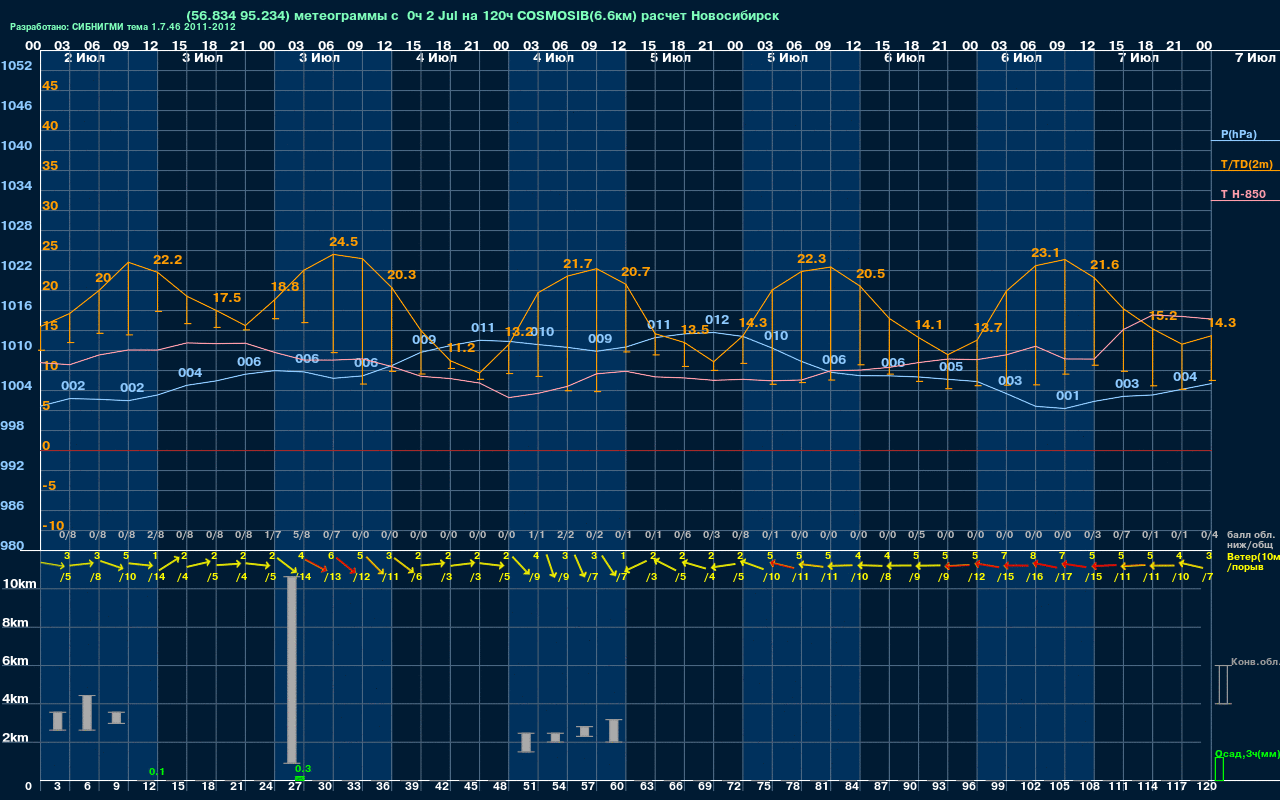Click the 8km altitude axis label
1280x800 pixels.
point(16,623)
